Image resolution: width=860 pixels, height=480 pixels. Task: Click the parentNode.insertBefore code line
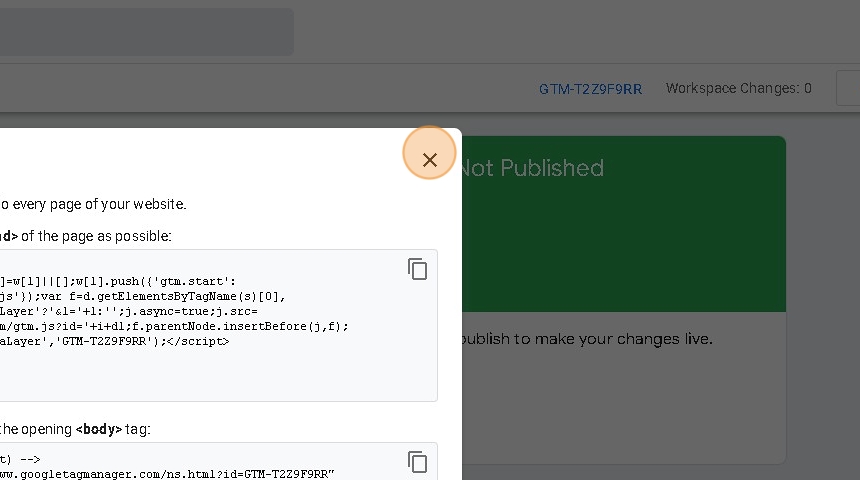[x=174, y=326]
